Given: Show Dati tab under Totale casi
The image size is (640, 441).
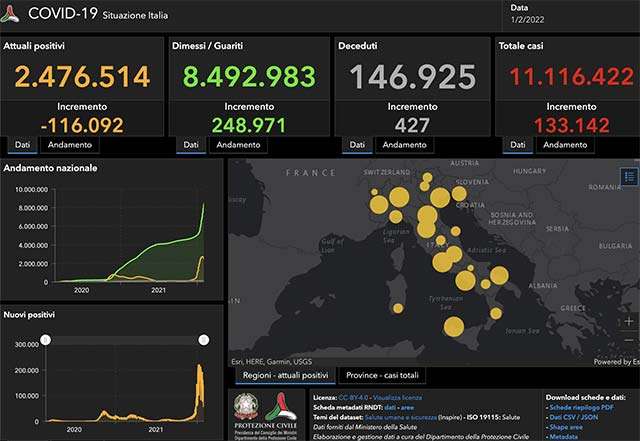Looking at the screenshot, I should (516, 145).
